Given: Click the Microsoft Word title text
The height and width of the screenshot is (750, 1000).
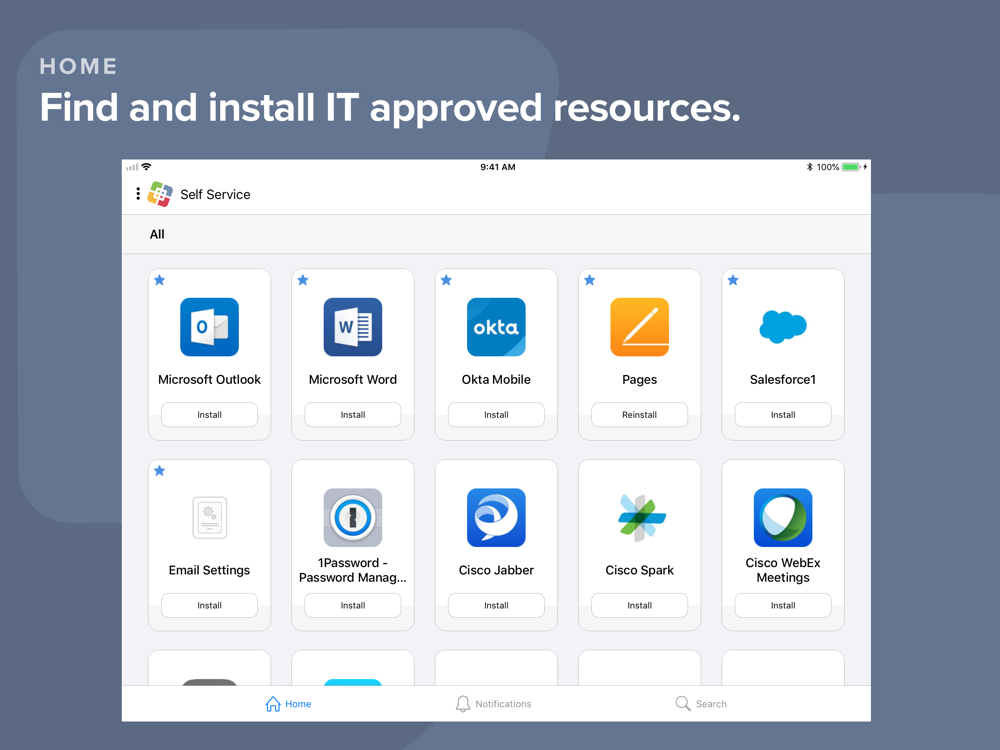Looking at the screenshot, I should click(353, 379).
